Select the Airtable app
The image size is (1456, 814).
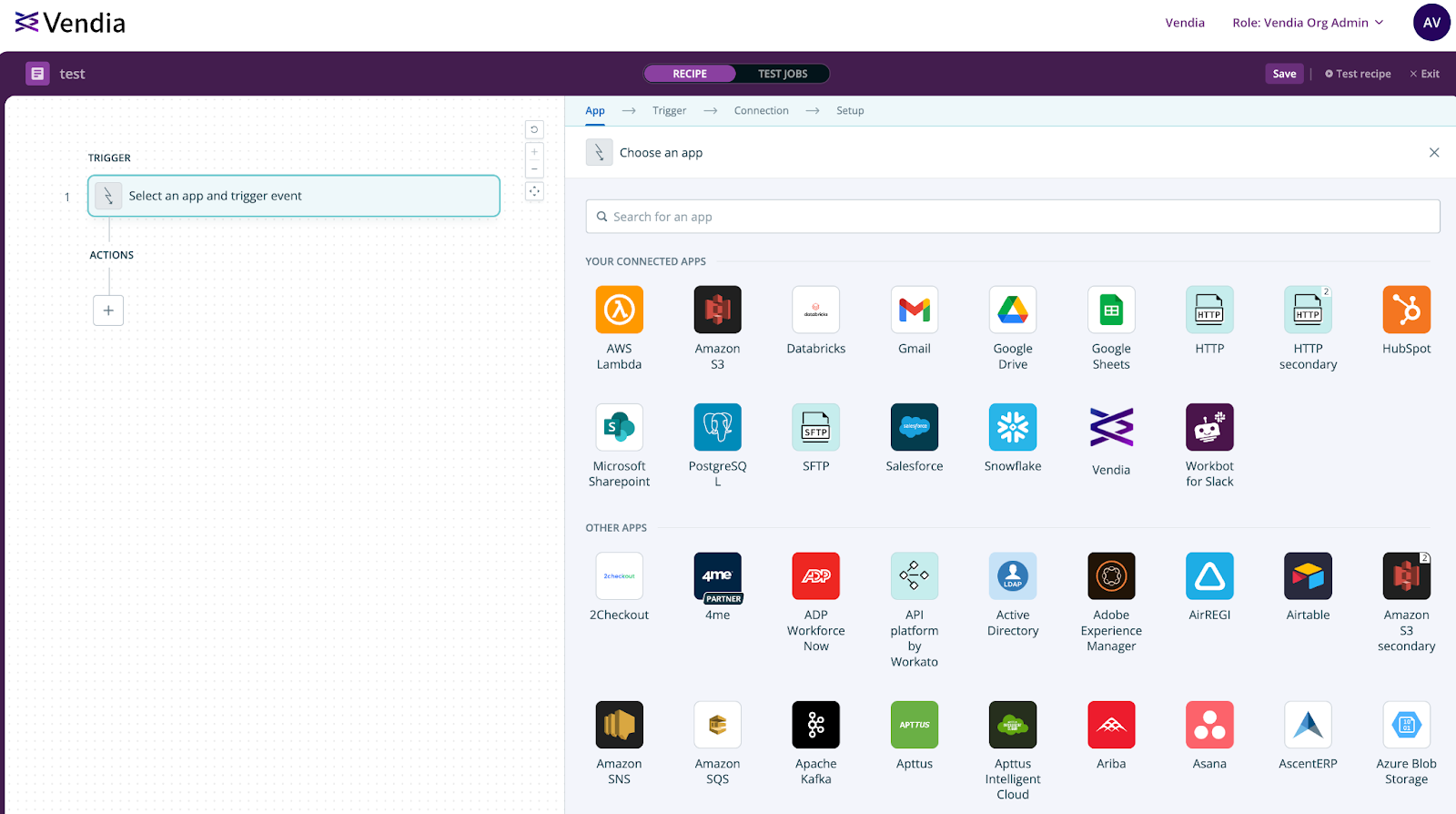pos(1308,575)
